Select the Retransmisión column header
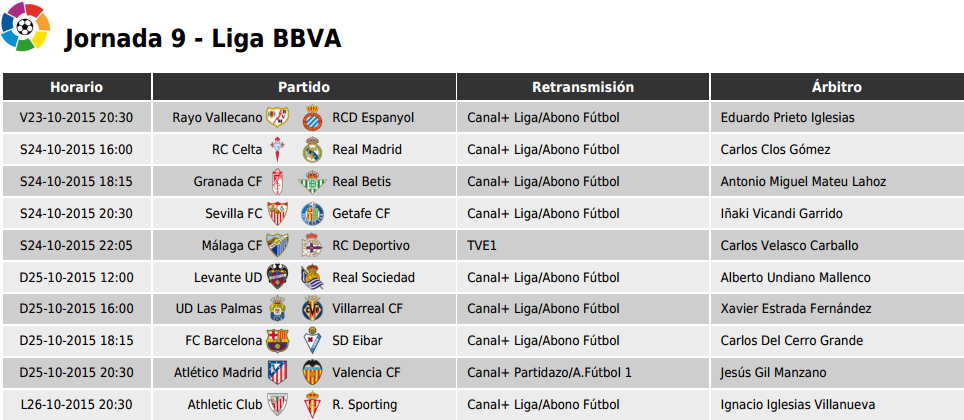964x420 pixels. coord(583,87)
